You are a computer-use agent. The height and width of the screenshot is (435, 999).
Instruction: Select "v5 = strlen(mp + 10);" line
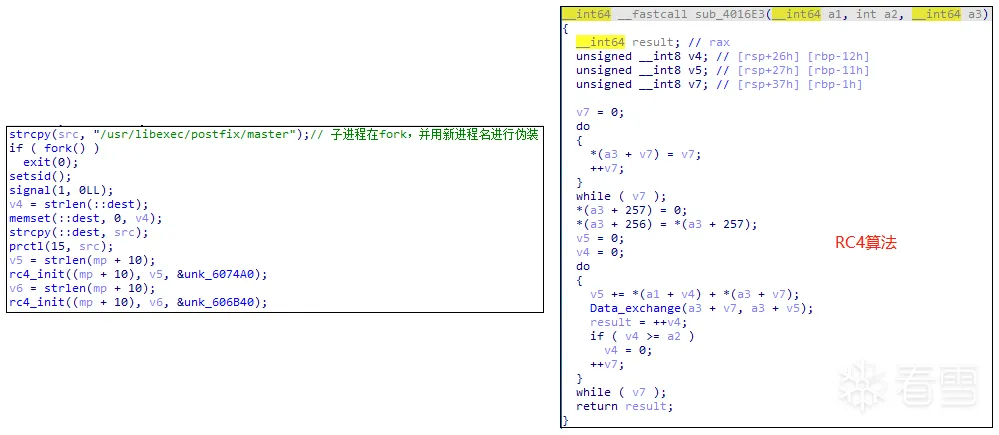pyautogui.click(x=82, y=260)
